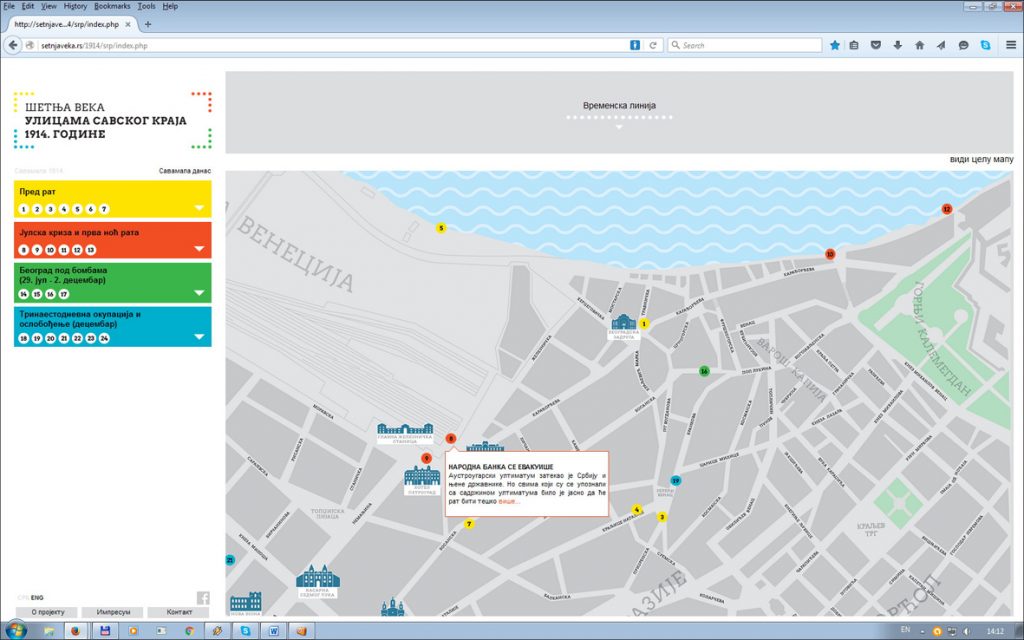Open the Downloads arrow icon in toolbar
The height and width of the screenshot is (640, 1024).
coord(897,45)
